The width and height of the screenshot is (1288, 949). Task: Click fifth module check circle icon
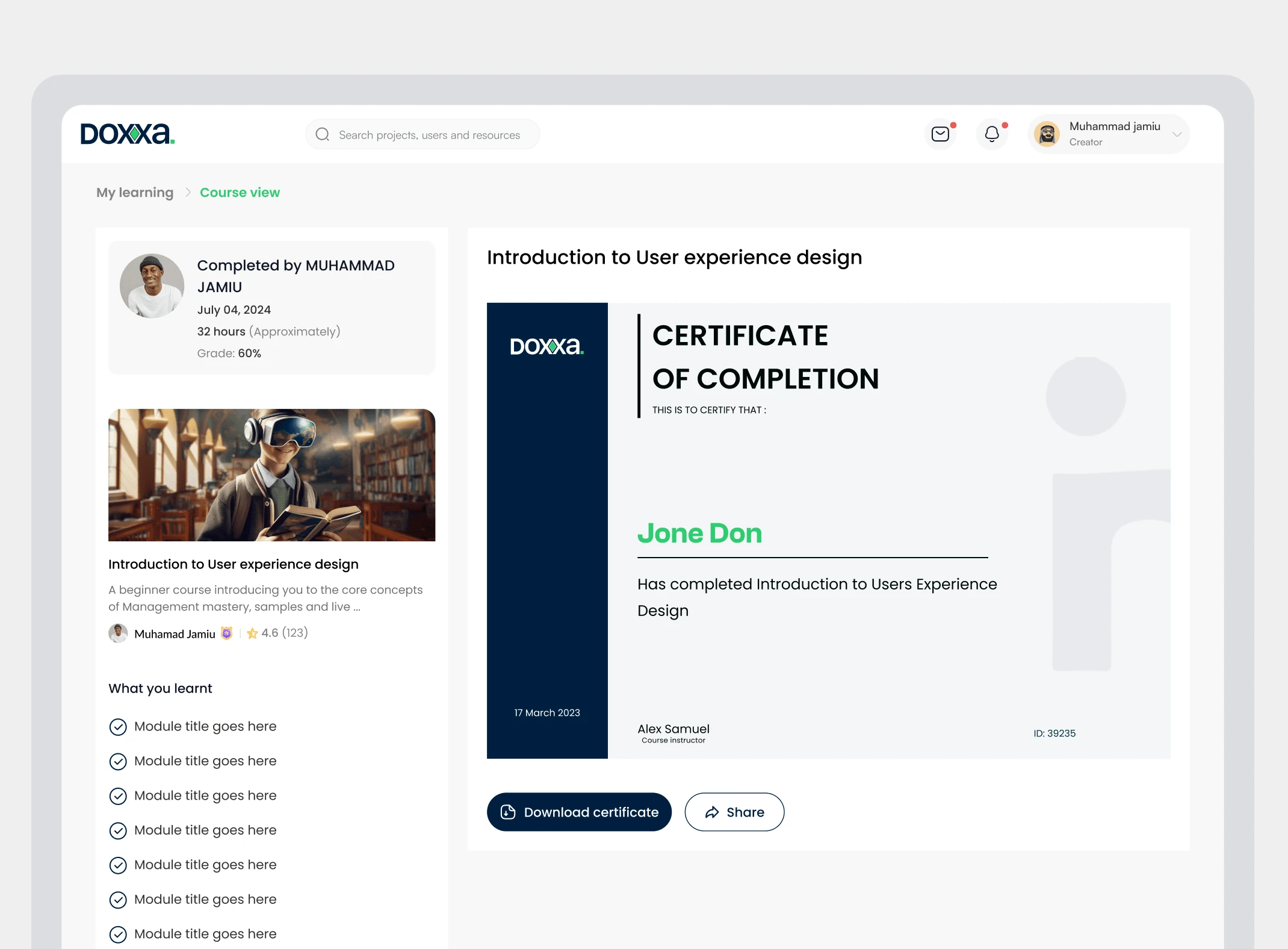point(118,865)
